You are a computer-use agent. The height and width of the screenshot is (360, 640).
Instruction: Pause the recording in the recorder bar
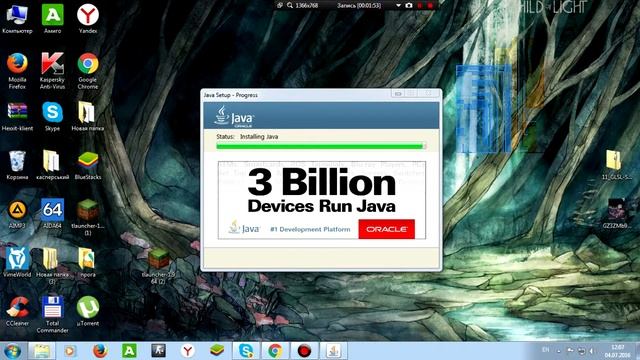coord(420,5)
